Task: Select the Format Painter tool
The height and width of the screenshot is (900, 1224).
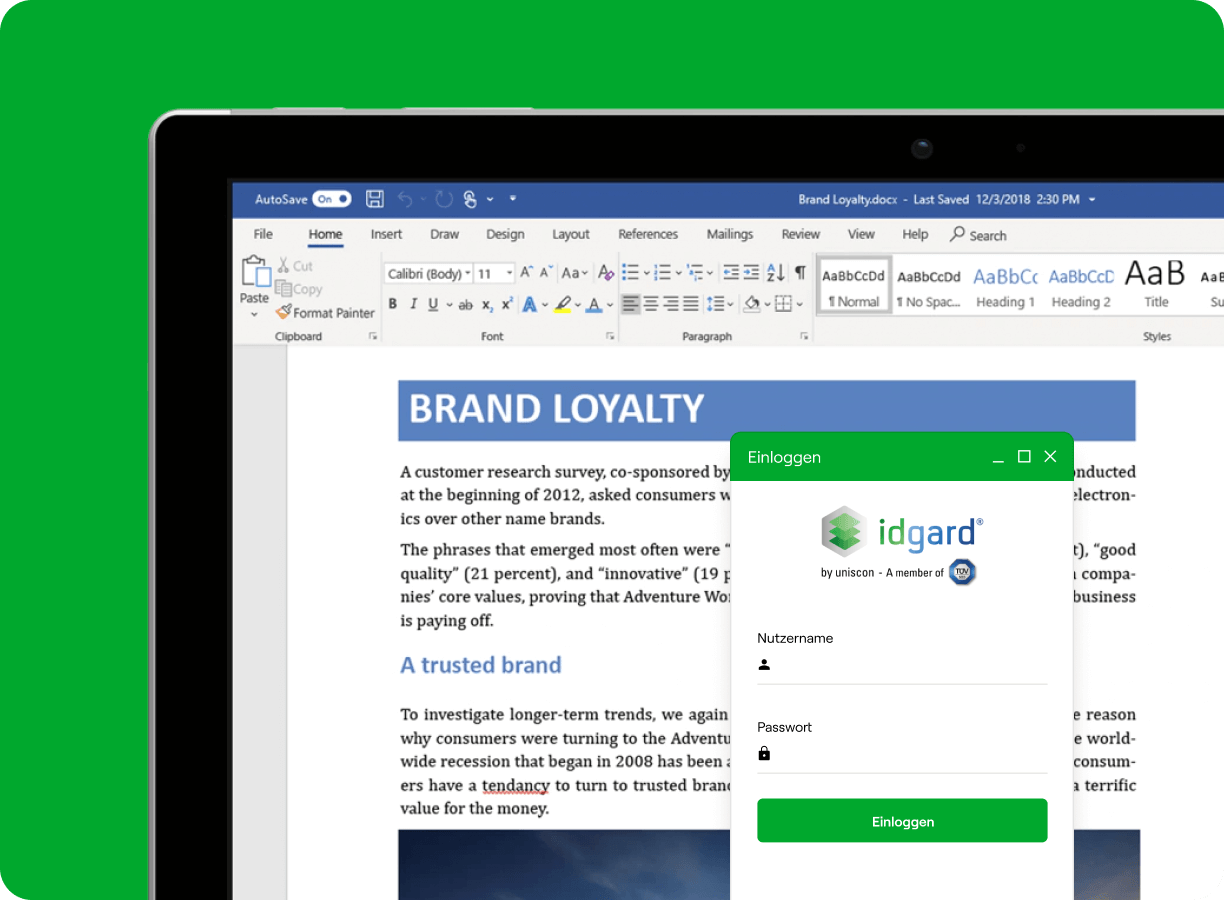Action: click(325, 312)
